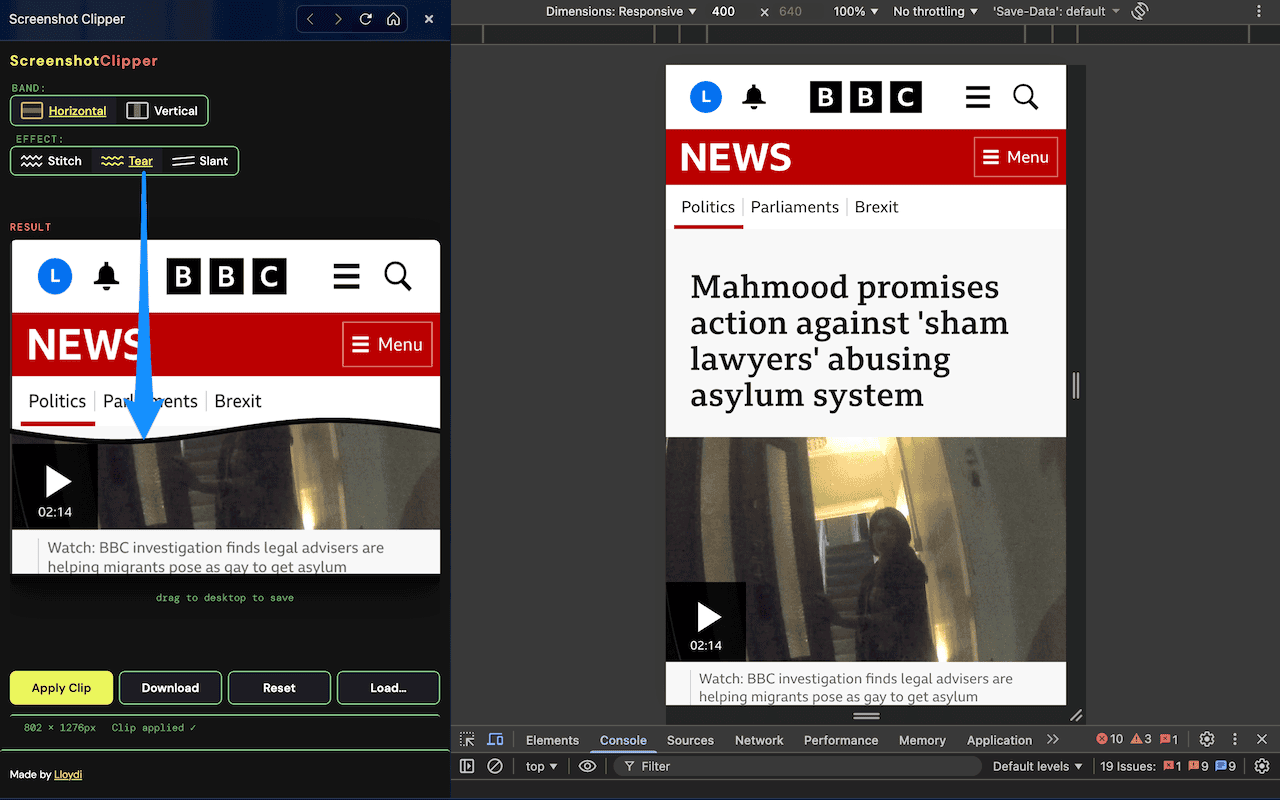Click the Apply Clip button
1280x800 pixels.
coord(61,688)
